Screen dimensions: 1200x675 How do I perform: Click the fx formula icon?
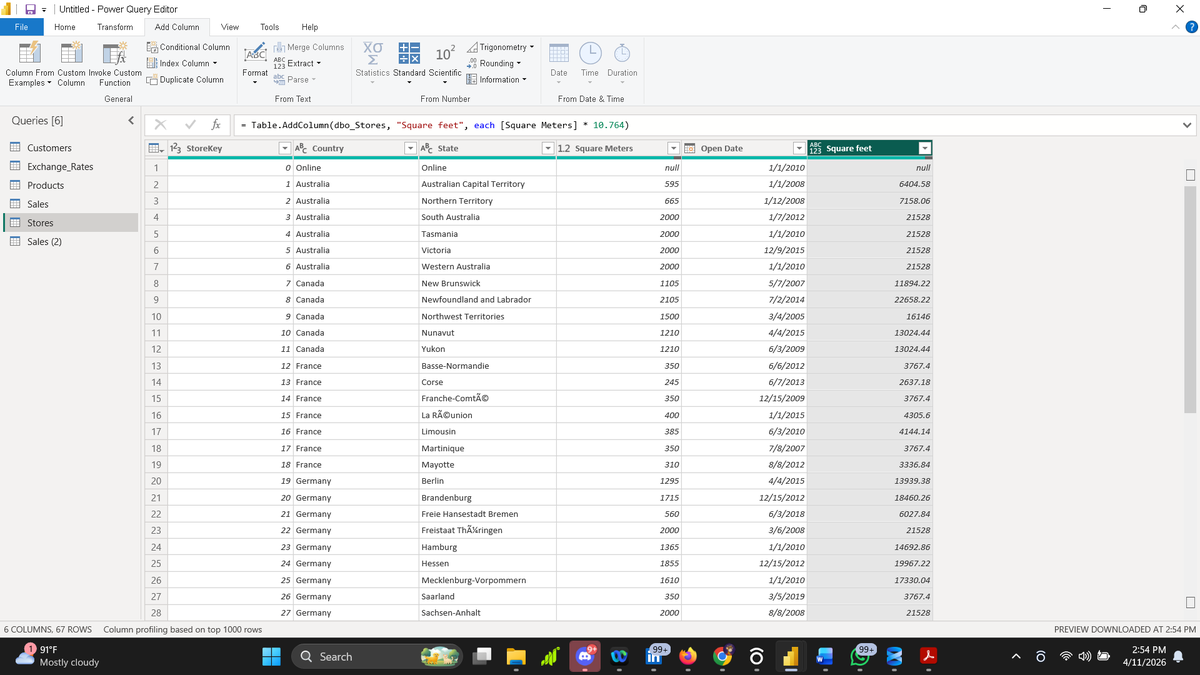[x=216, y=125]
